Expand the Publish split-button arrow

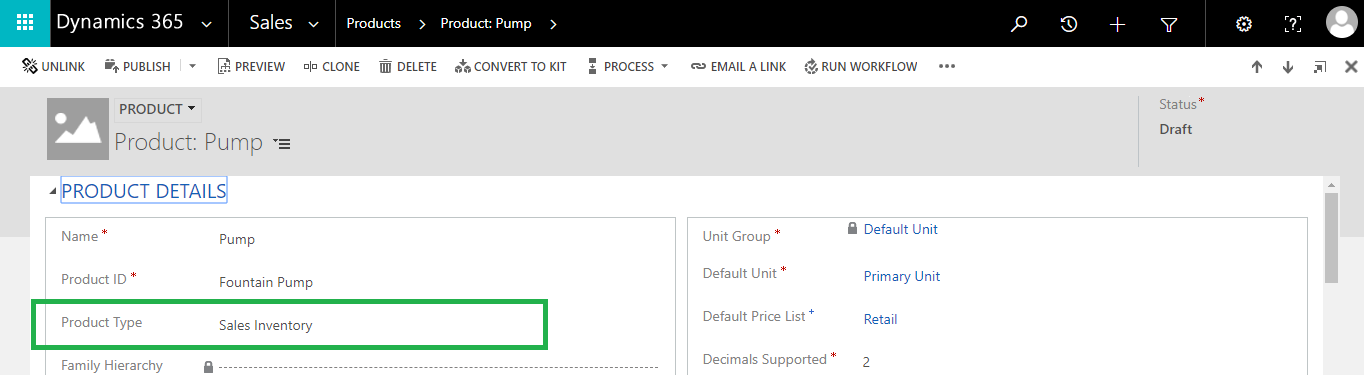193,67
